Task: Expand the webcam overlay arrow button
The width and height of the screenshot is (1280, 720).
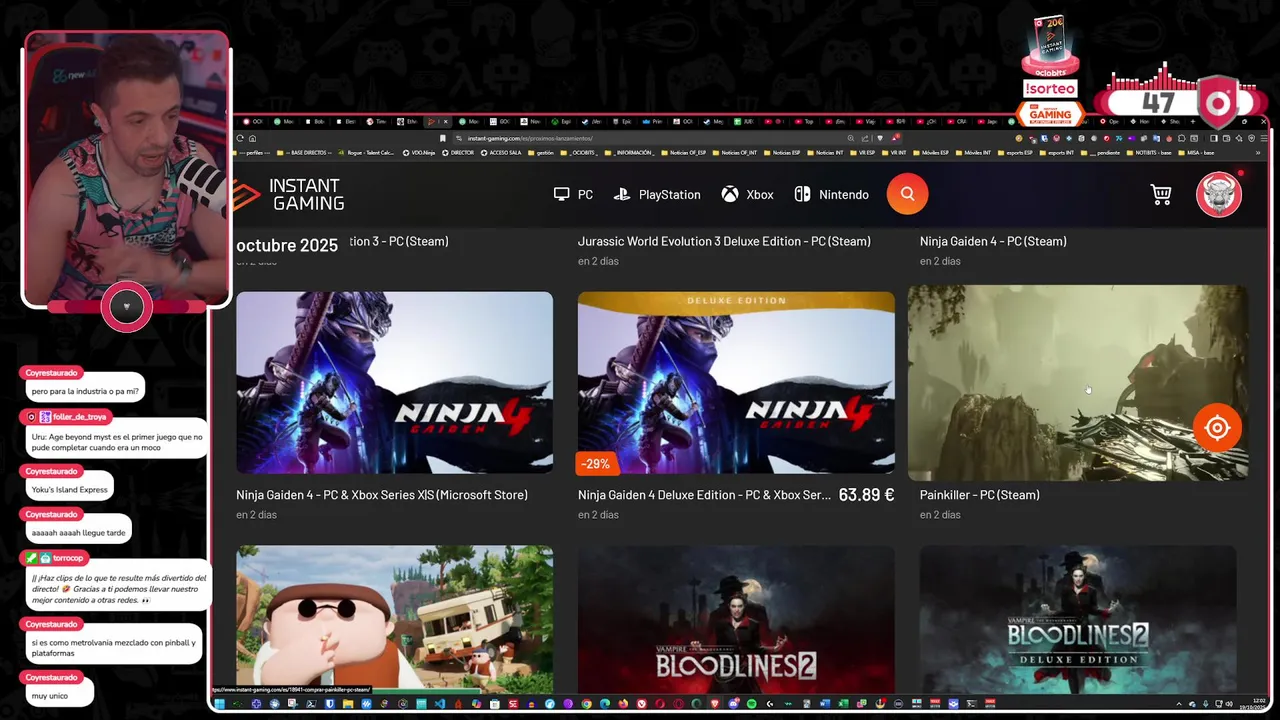Action: [126, 306]
